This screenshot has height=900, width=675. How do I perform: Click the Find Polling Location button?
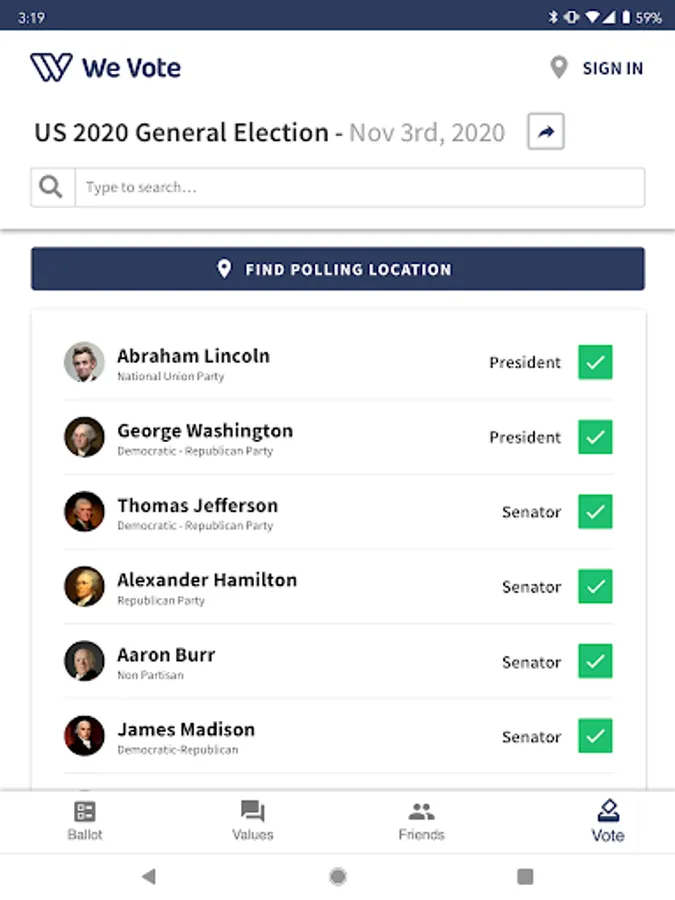tap(337, 269)
